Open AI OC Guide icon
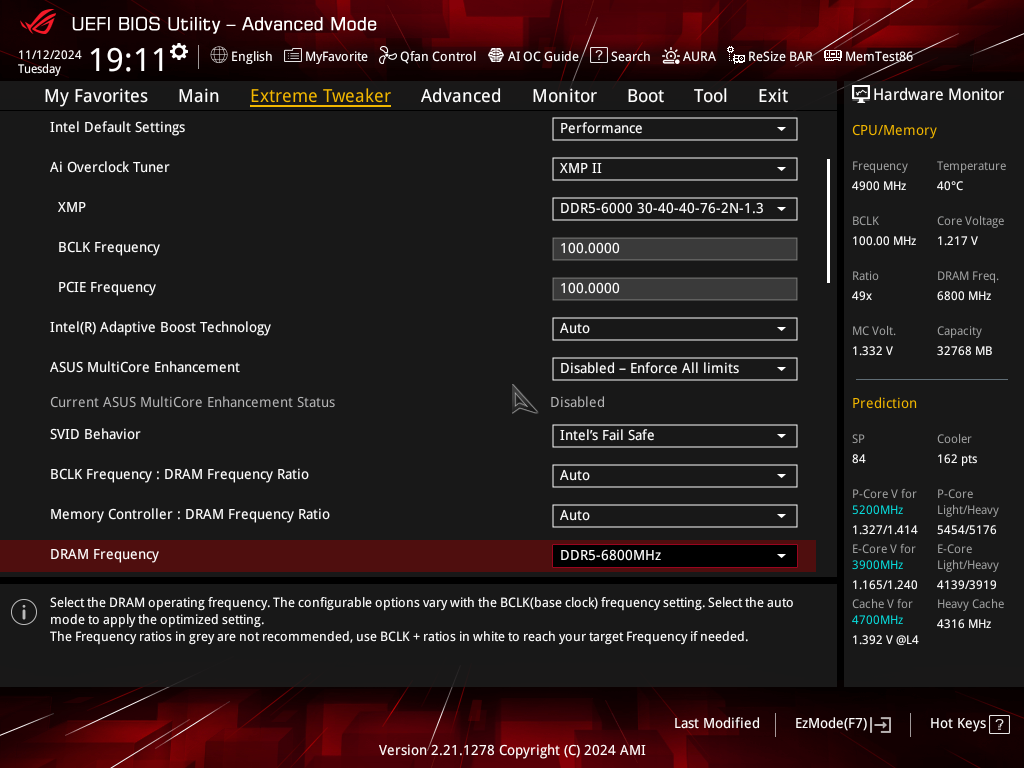 (x=496, y=56)
